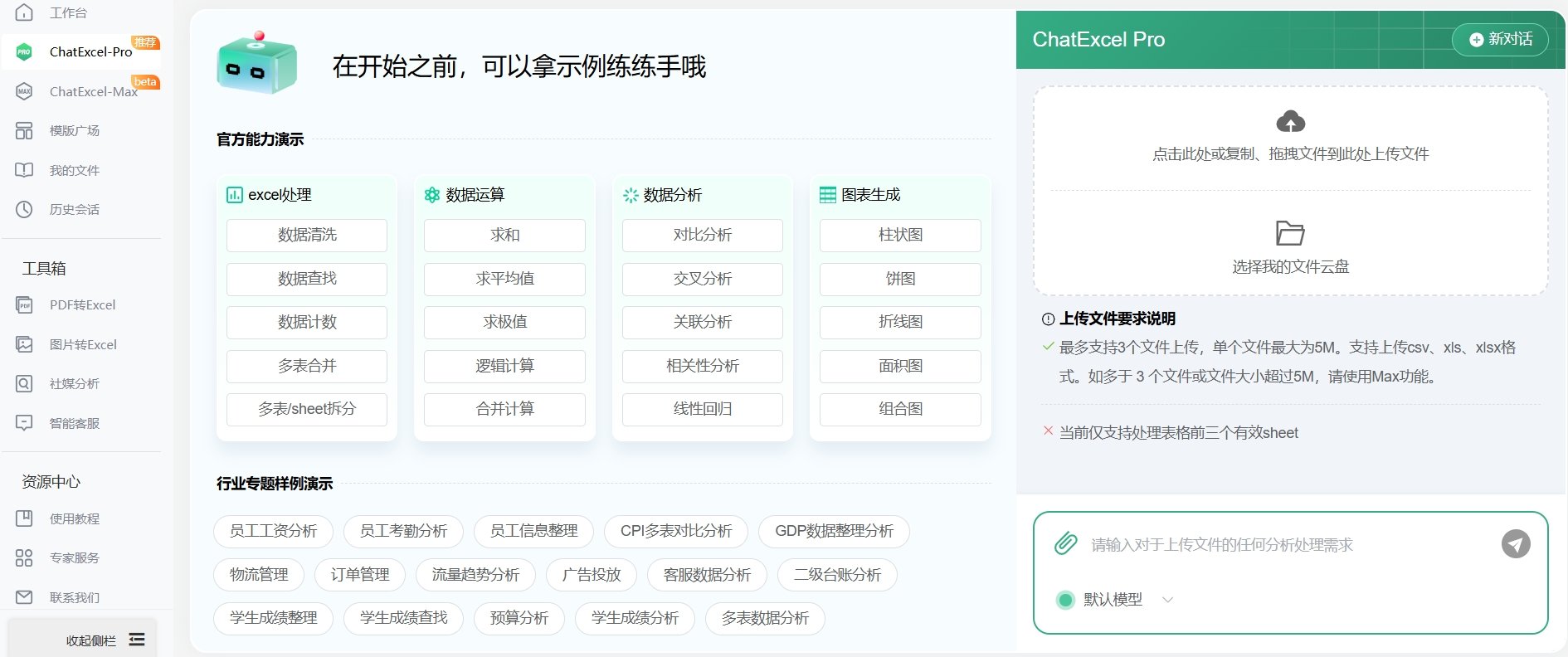Open 模版广场 menu item
The height and width of the screenshot is (657, 1568).
[74, 130]
